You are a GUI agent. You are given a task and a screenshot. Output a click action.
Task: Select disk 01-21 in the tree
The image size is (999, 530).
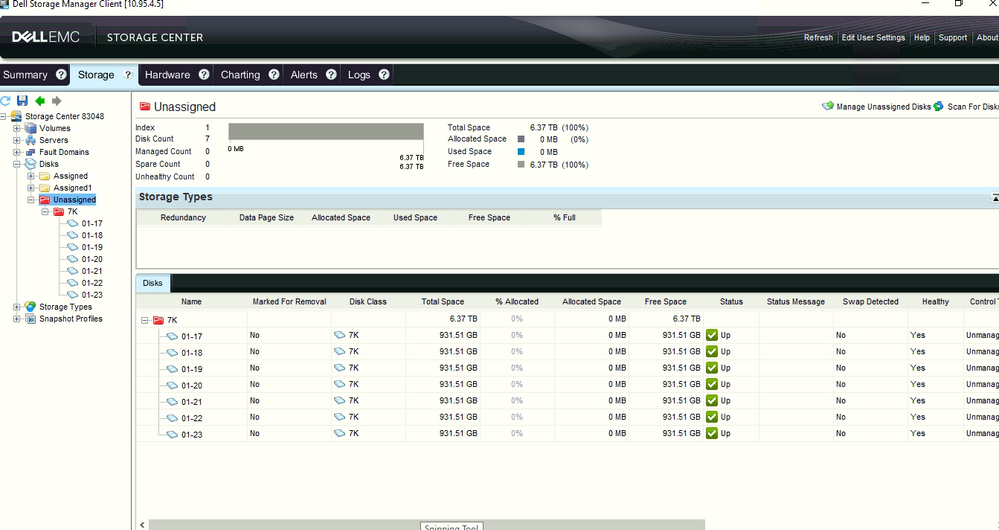point(92,271)
